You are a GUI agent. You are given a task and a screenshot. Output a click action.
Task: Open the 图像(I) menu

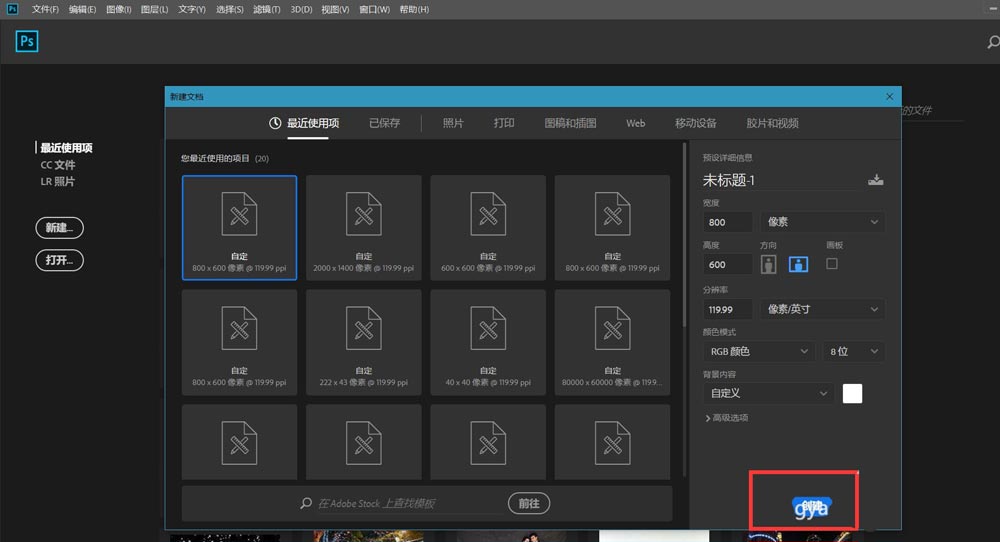click(x=119, y=10)
